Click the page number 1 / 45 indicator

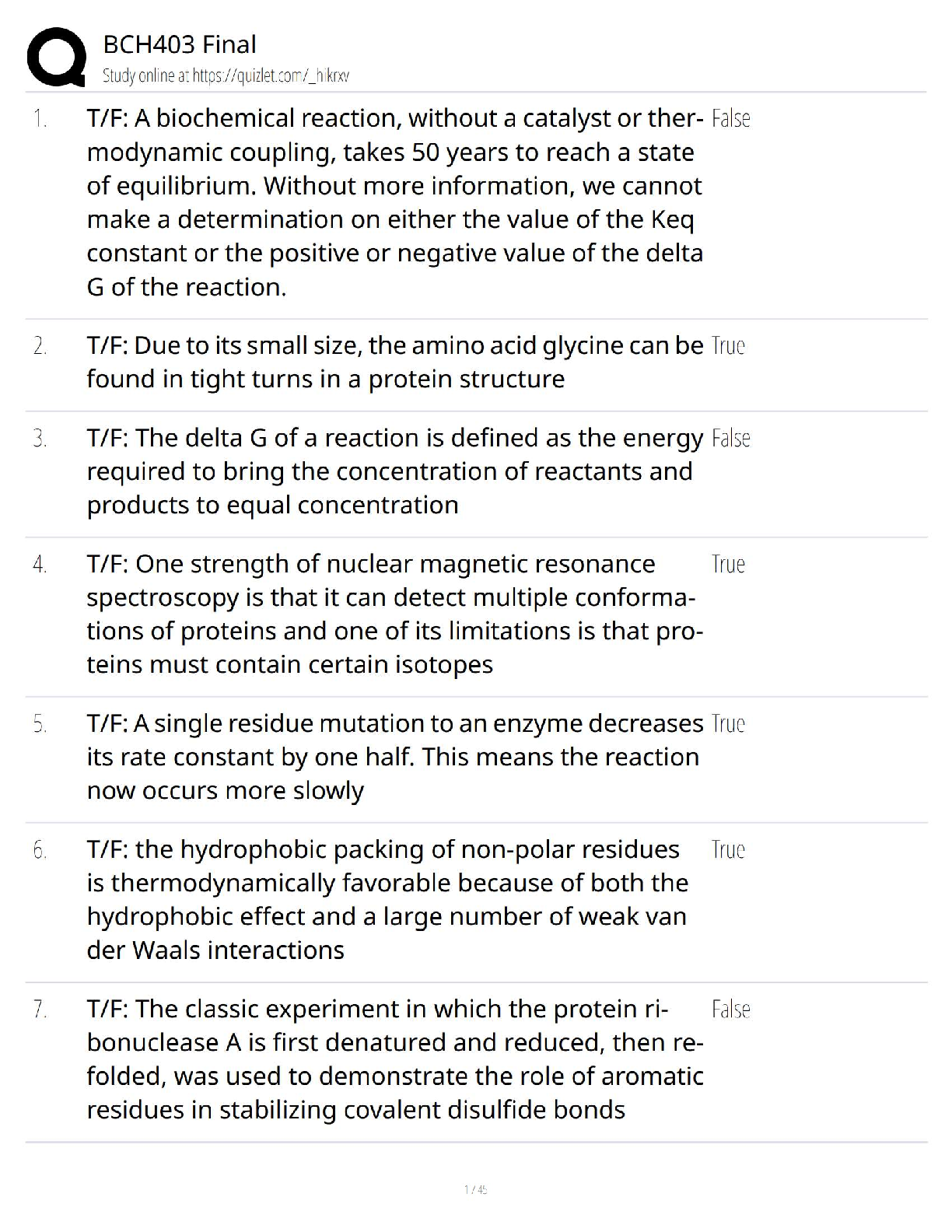click(475, 1189)
